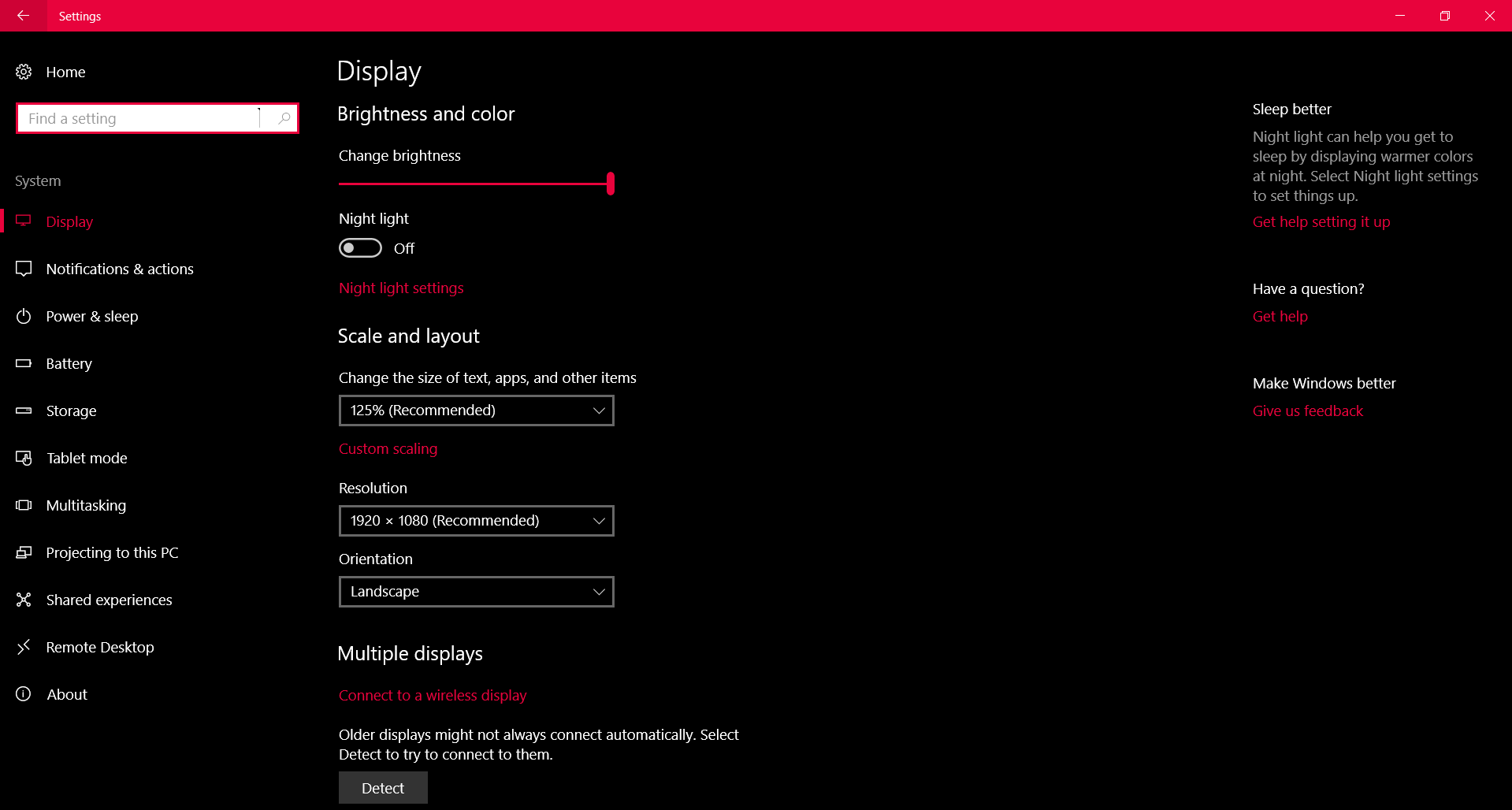Image resolution: width=1512 pixels, height=810 pixels.
Task: Click the brightness slider handle
Action: pos(611,184)
